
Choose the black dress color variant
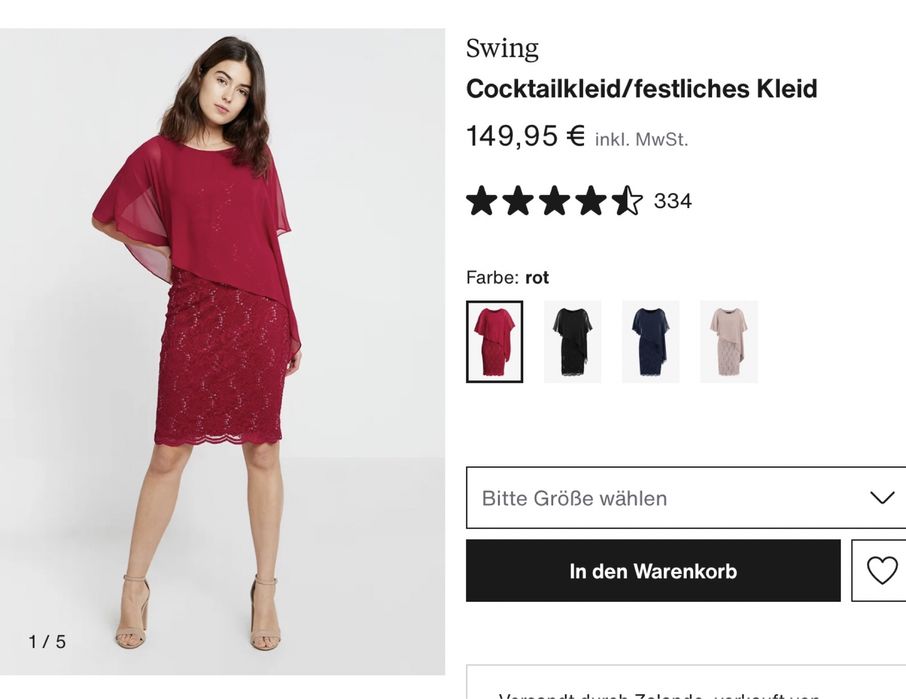(x=572, y=341)
